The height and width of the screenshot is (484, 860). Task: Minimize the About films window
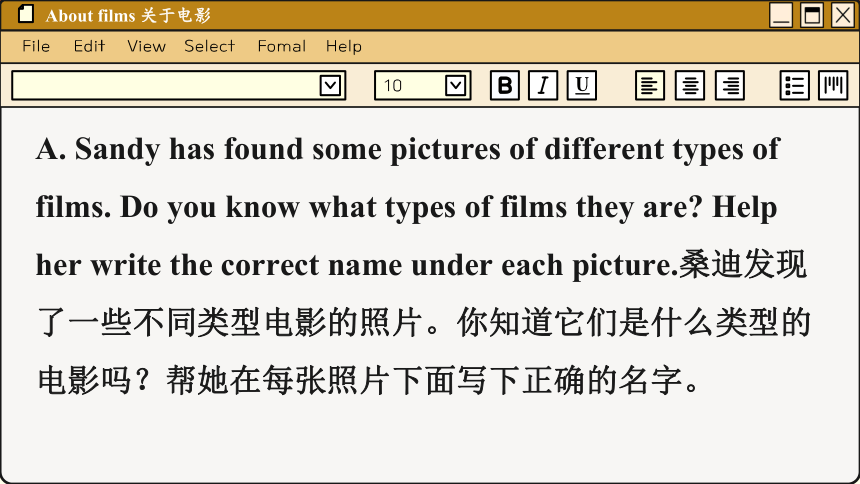point(780,15)
